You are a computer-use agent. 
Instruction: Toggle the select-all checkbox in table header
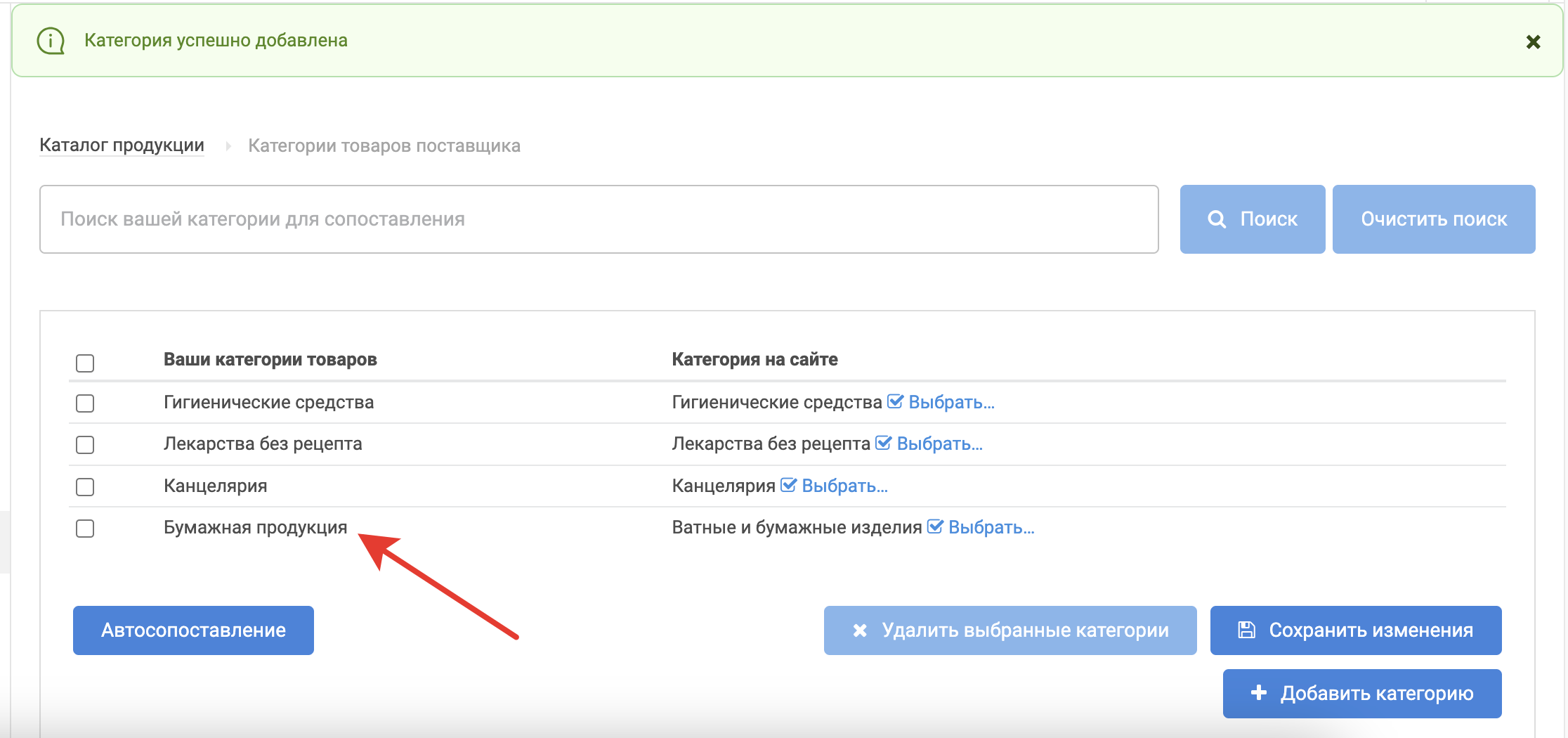click(85, 363)
